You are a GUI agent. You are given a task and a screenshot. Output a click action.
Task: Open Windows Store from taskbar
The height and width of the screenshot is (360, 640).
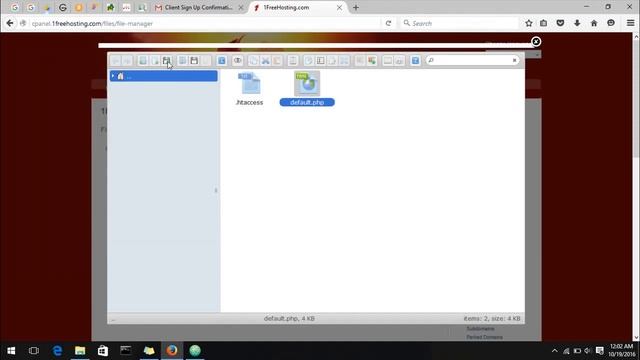point(103,351)
